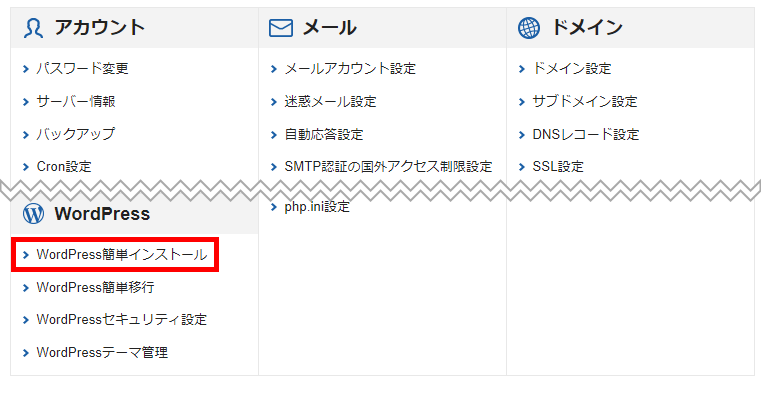The width and height of the screenshot is (761, 393).
Task: Click chevron beside DNSレコード設定
Action: click(x=522, y=134)
